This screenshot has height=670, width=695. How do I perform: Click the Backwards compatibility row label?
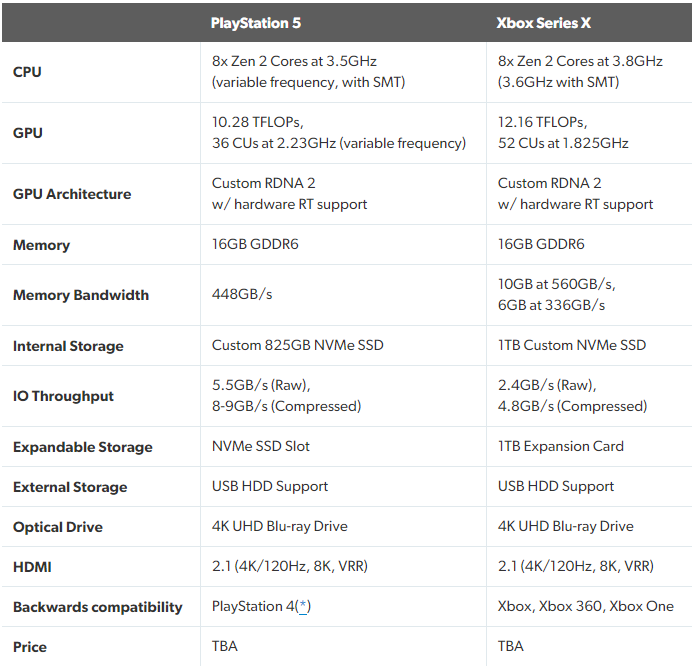(x=98, y=607)
